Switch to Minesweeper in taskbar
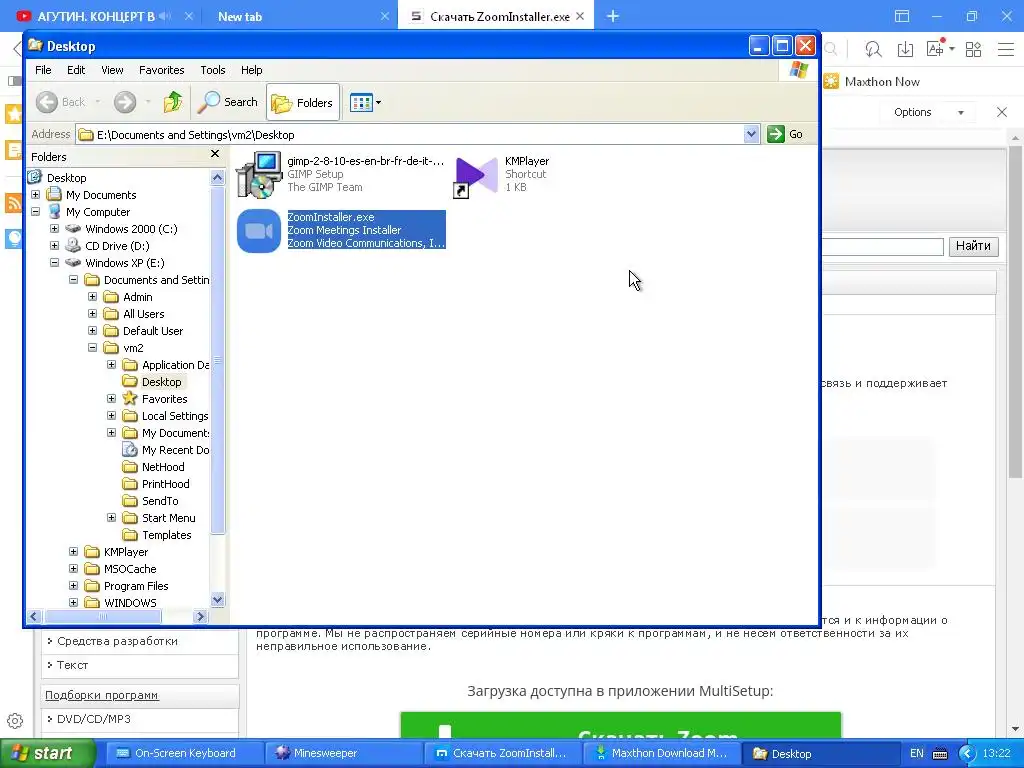Viewport: 1024px width, 768px height. 342,754
